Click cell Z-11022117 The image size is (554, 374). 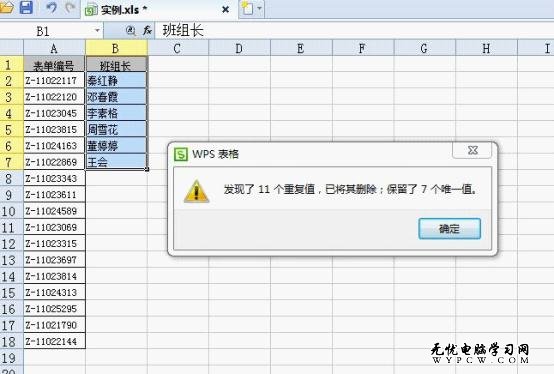(x=54, y=81)
